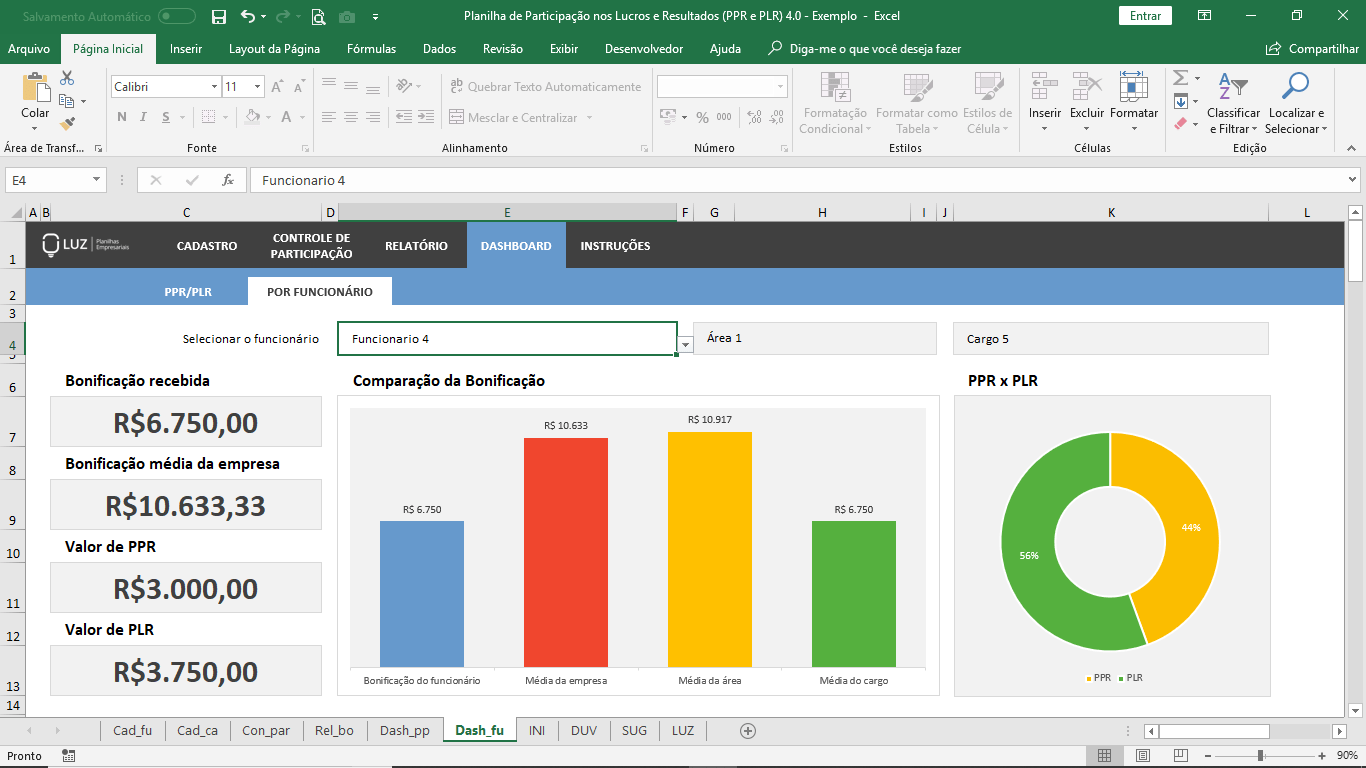
Task: Expand the font name Calibri dropdown
Action: click(x=214, y=87)
